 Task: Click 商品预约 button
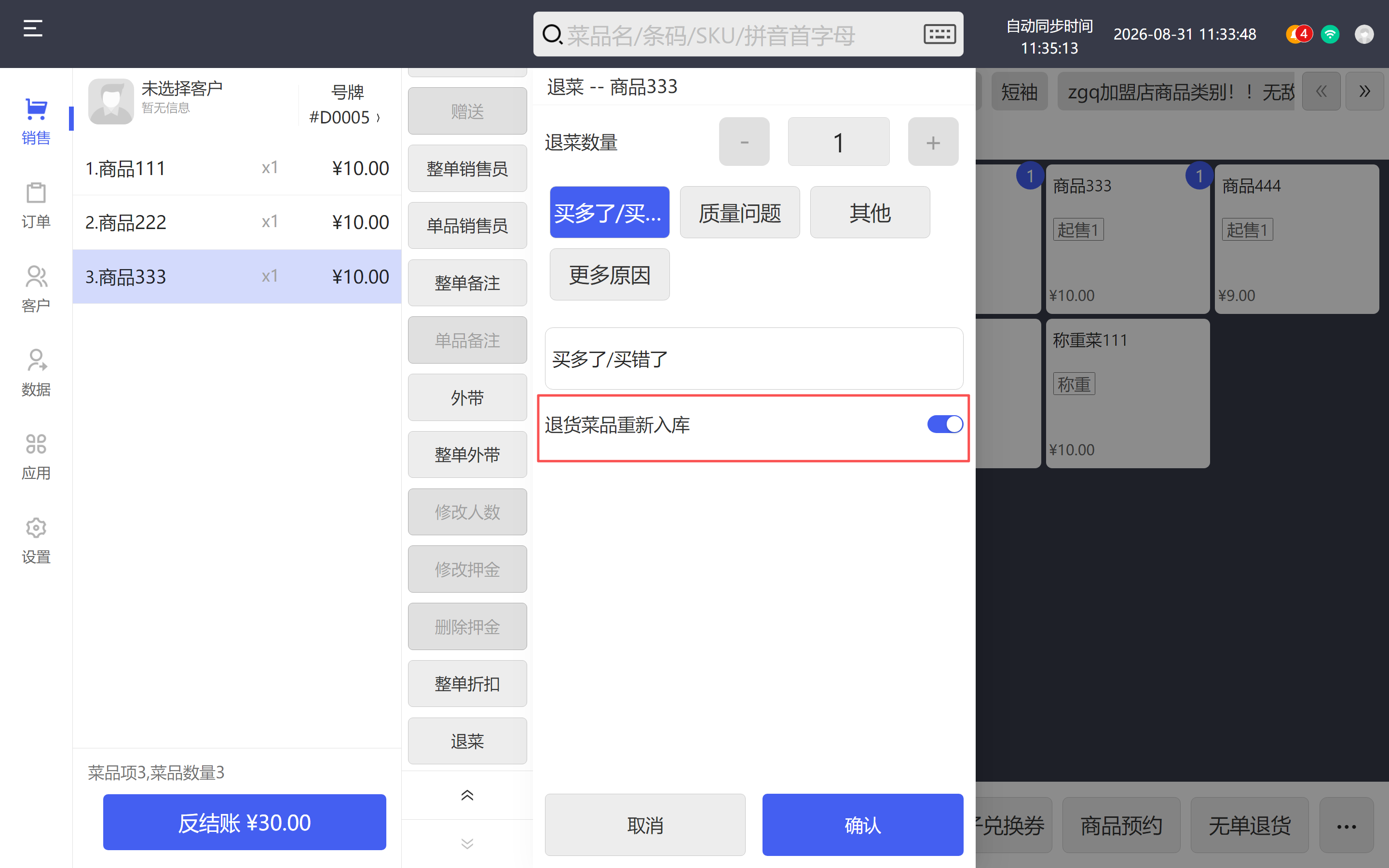[1121, 826]
